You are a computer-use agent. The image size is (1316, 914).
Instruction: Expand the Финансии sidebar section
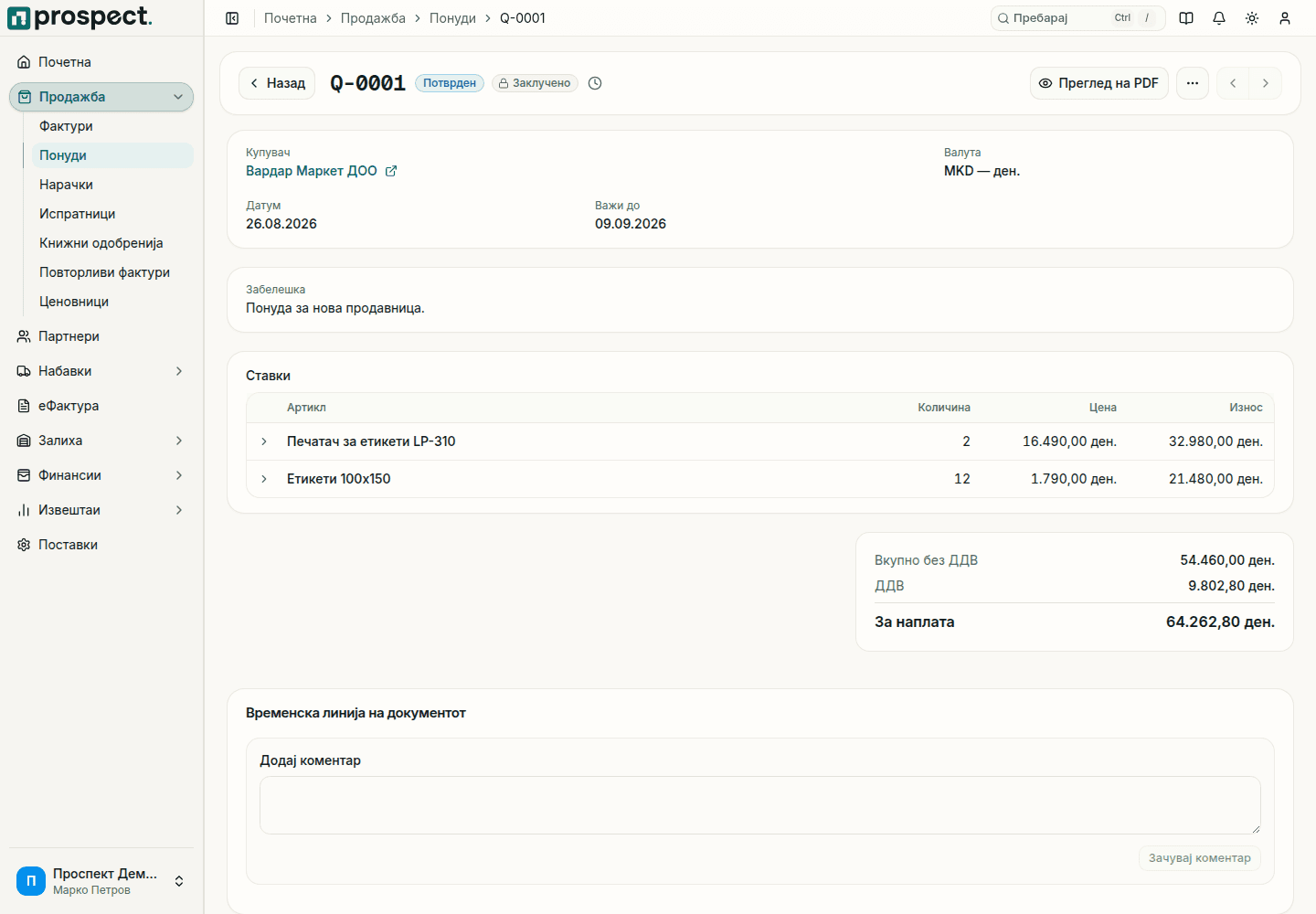tap(101, 475)
